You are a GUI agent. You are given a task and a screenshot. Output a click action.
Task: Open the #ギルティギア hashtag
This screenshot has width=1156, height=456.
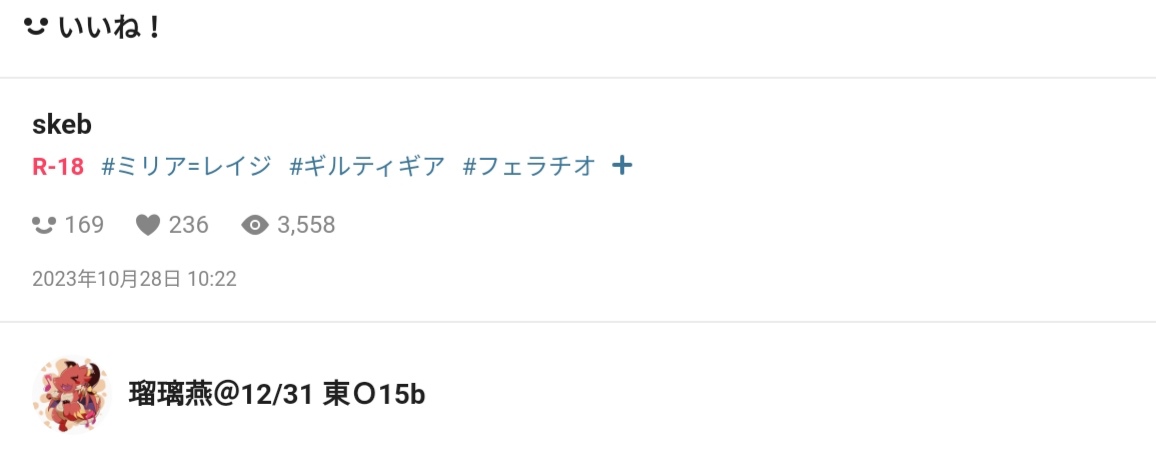(367, 166)
